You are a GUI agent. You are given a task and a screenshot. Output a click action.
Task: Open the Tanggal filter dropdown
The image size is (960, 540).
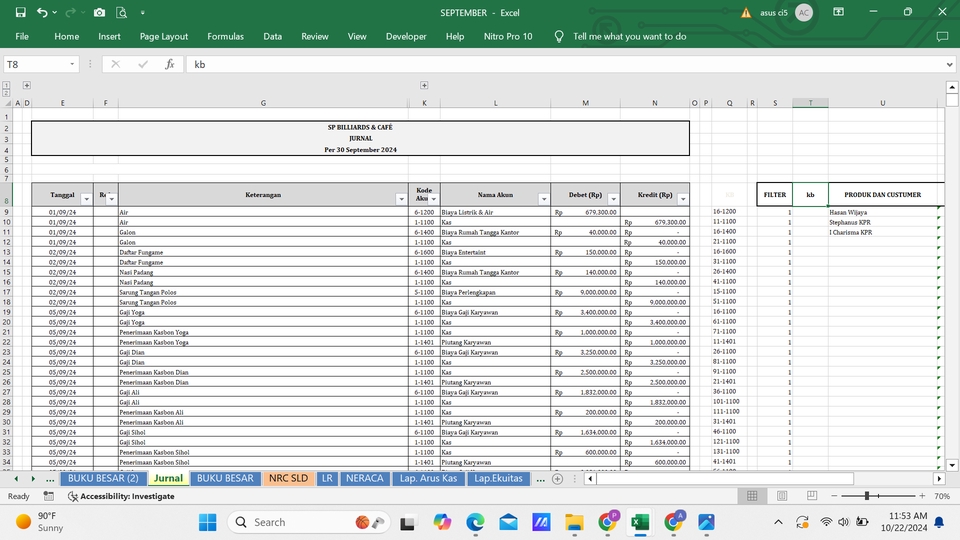point(86,199)
